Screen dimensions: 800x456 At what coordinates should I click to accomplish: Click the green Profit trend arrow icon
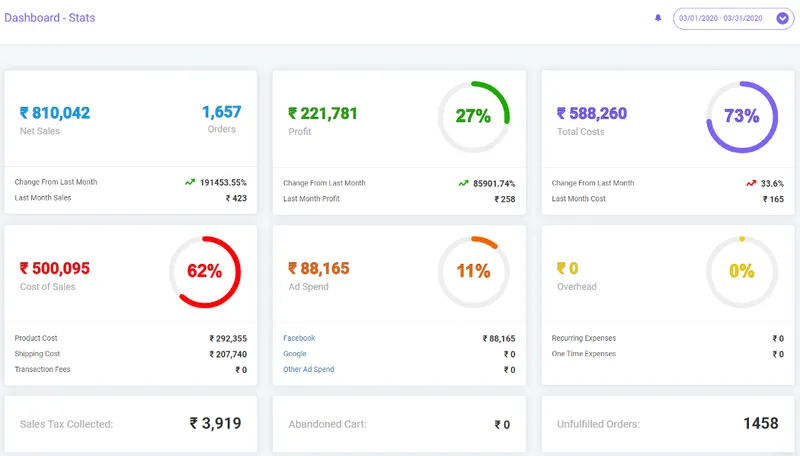click(463, 183)
